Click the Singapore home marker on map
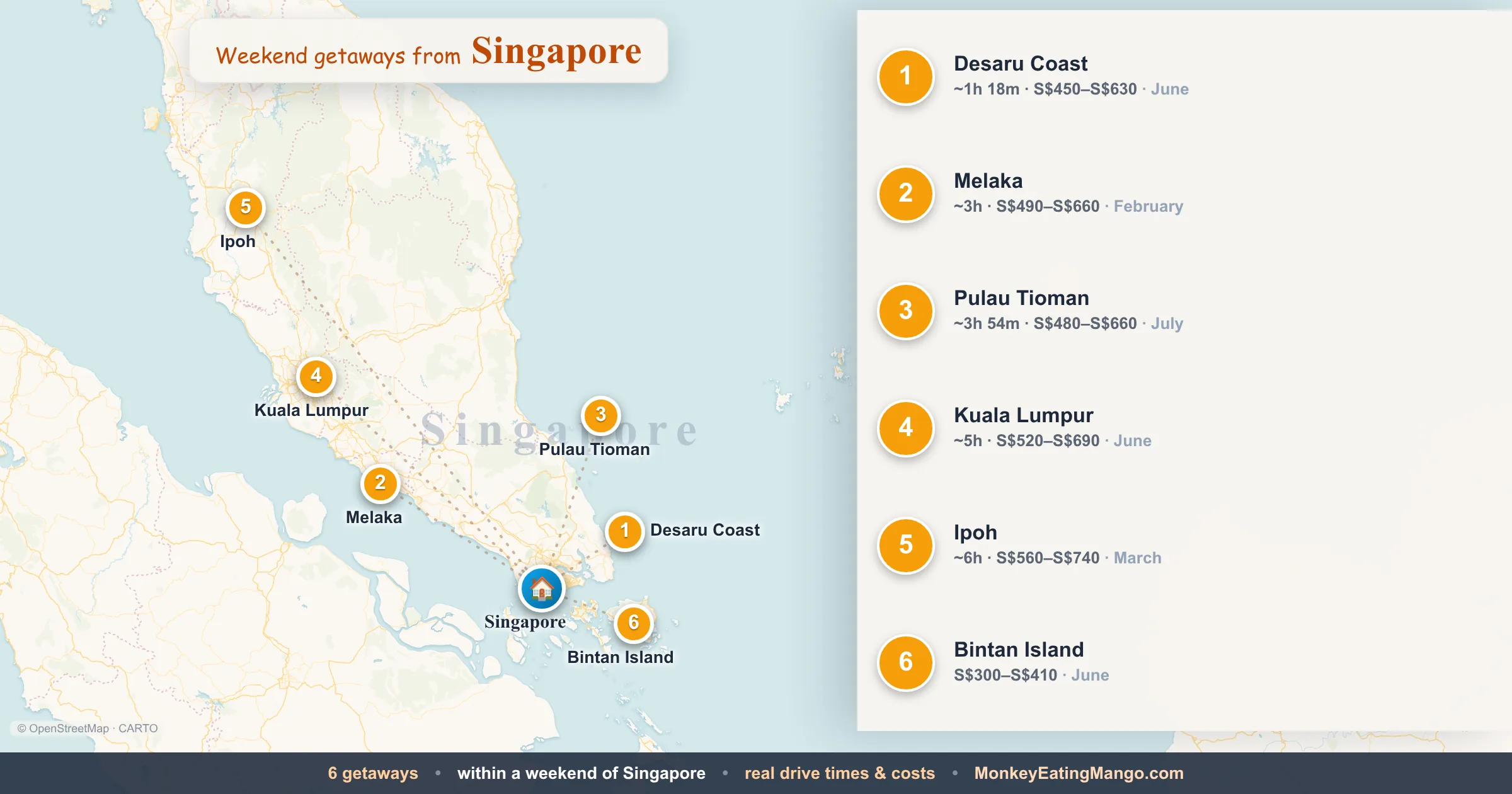 click(x=541, y=589)
